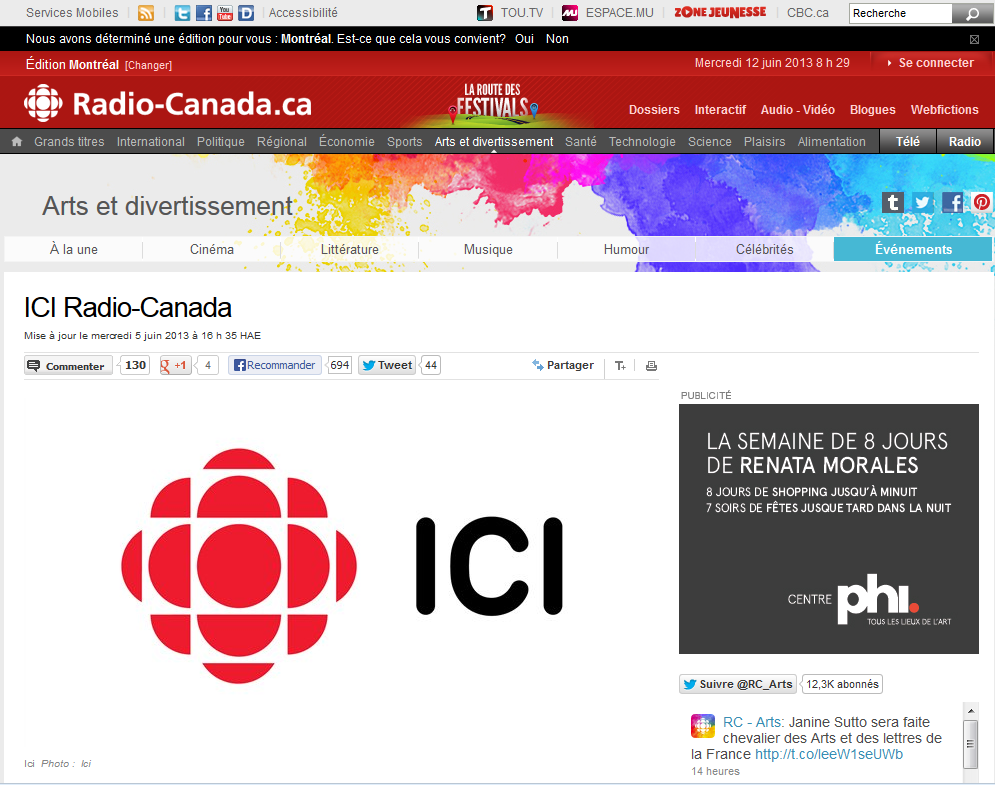The width and height of the screenshot is (995, 785).
Task: Click the Facebook Recommander button
Action: click(x=275, y=365)
